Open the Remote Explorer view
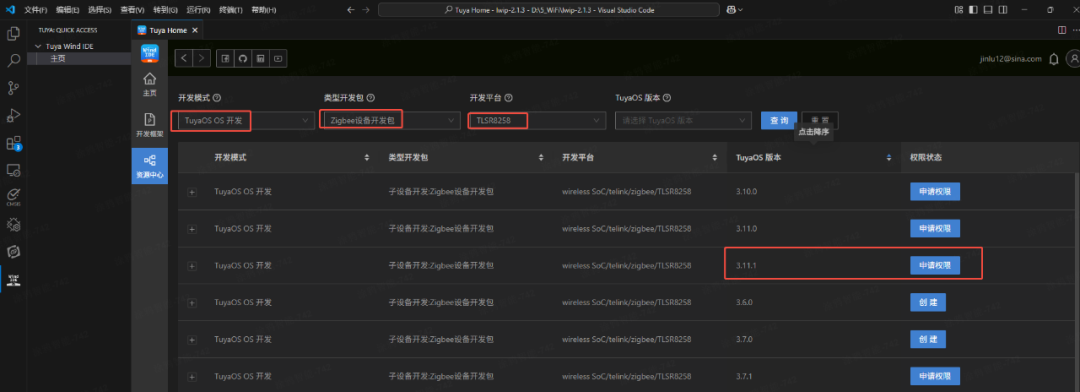This screenshot has width=1080, height=392. (12, 169)
